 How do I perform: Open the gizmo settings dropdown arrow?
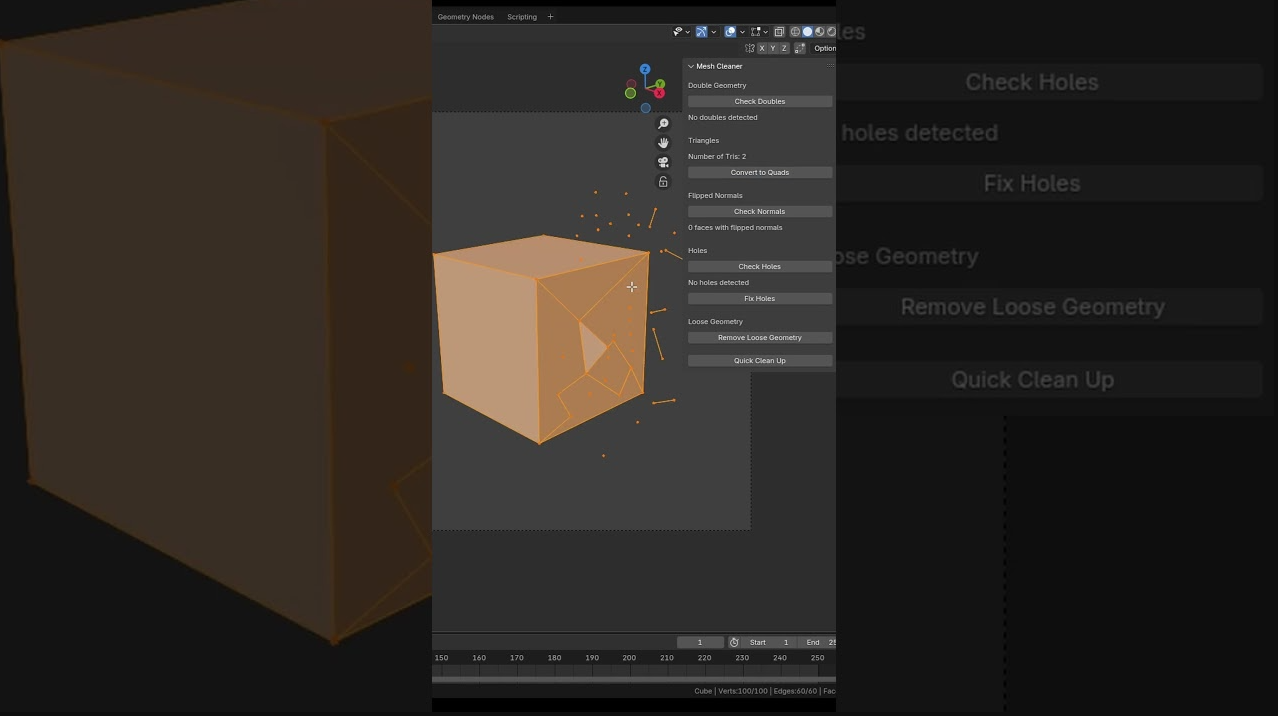(714, 32)
